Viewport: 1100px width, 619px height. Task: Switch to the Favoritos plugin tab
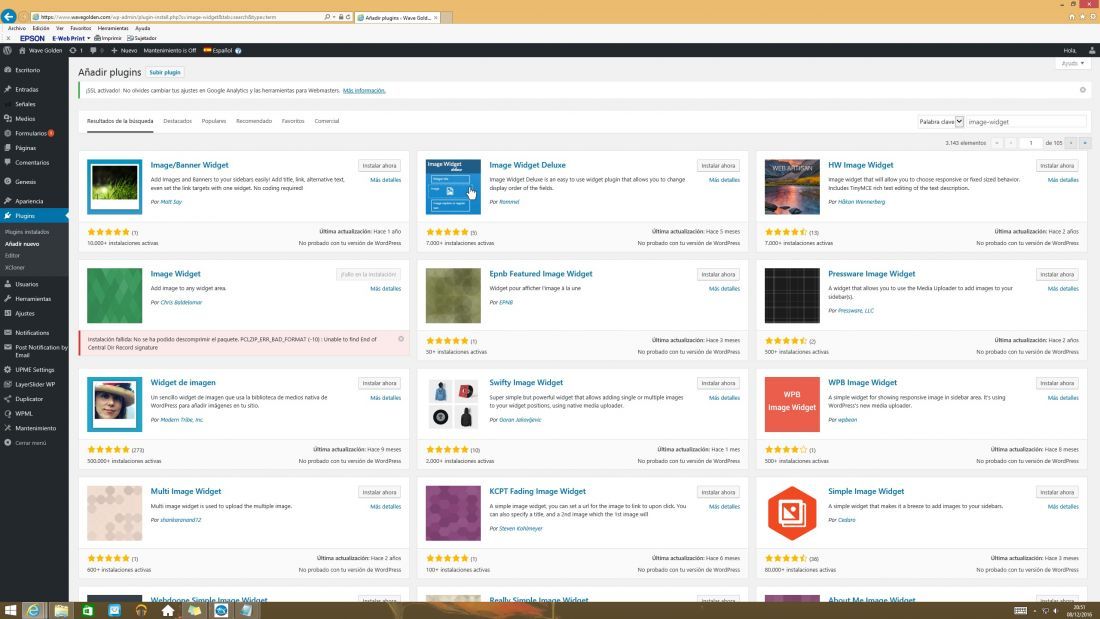pos(293,121)
